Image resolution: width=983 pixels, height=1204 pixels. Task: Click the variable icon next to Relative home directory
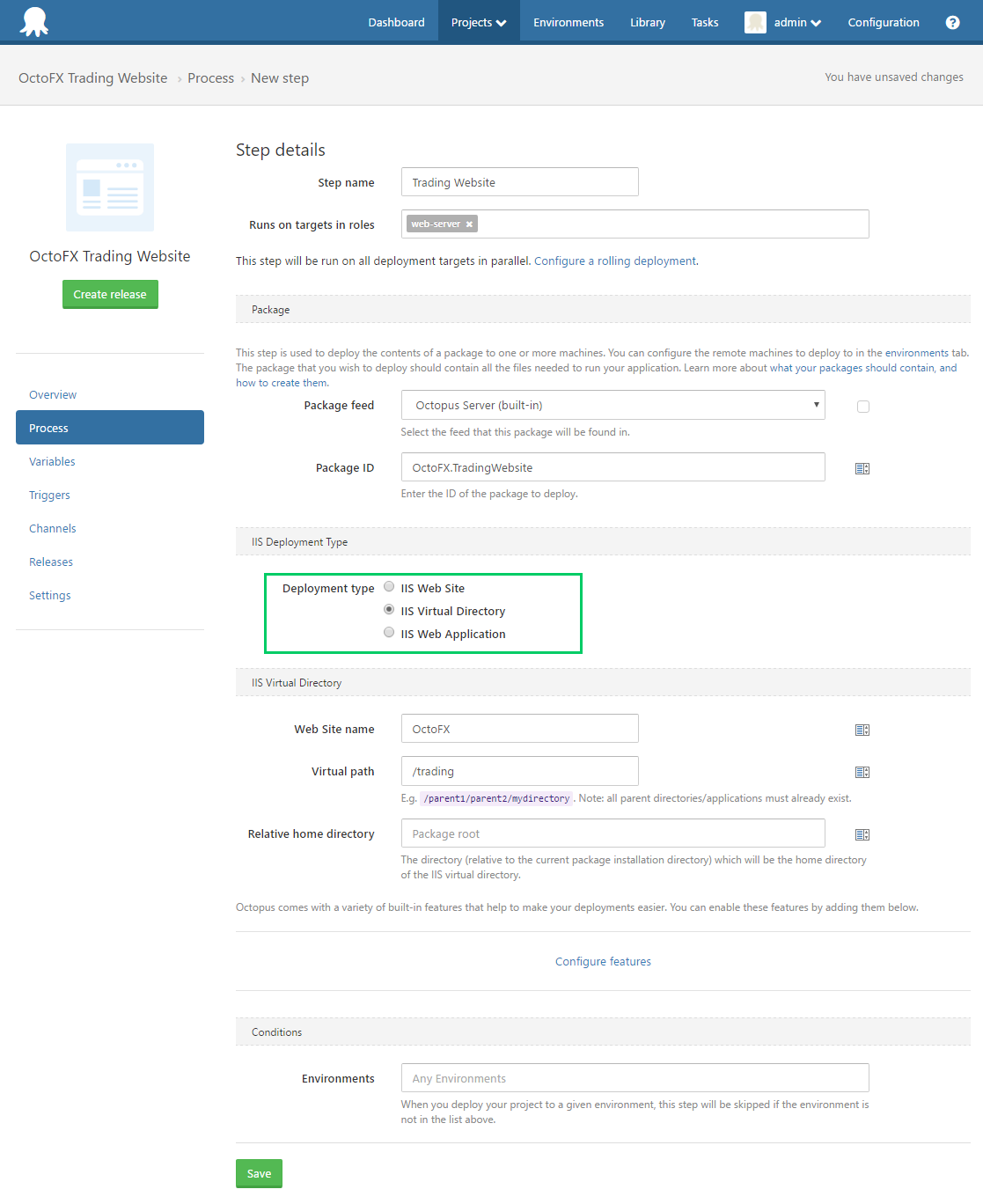862,833
